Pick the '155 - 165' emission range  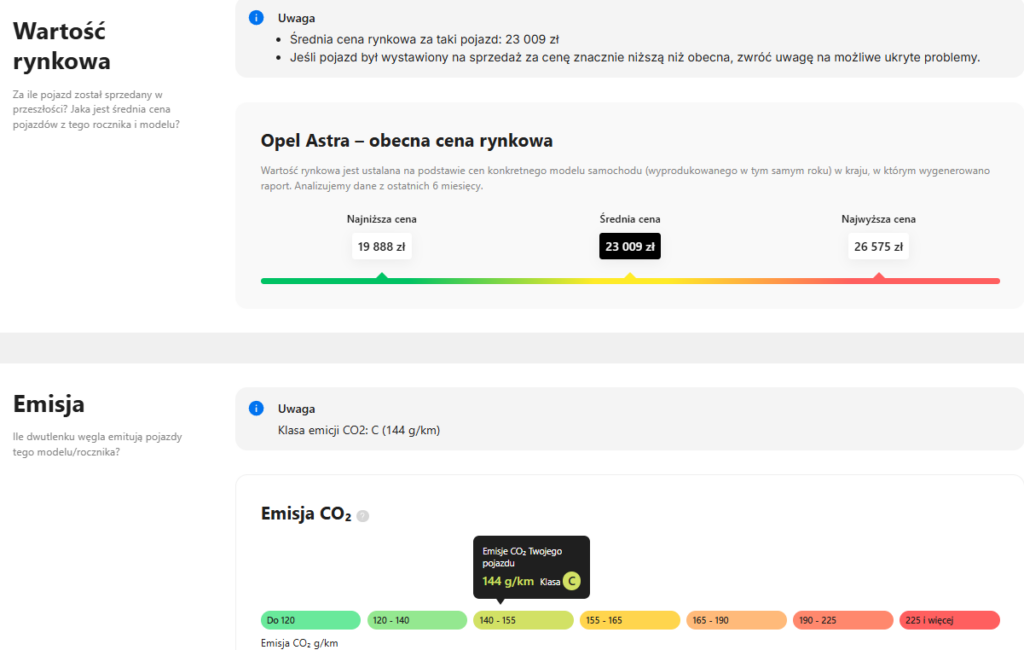(x=629, y=620)
